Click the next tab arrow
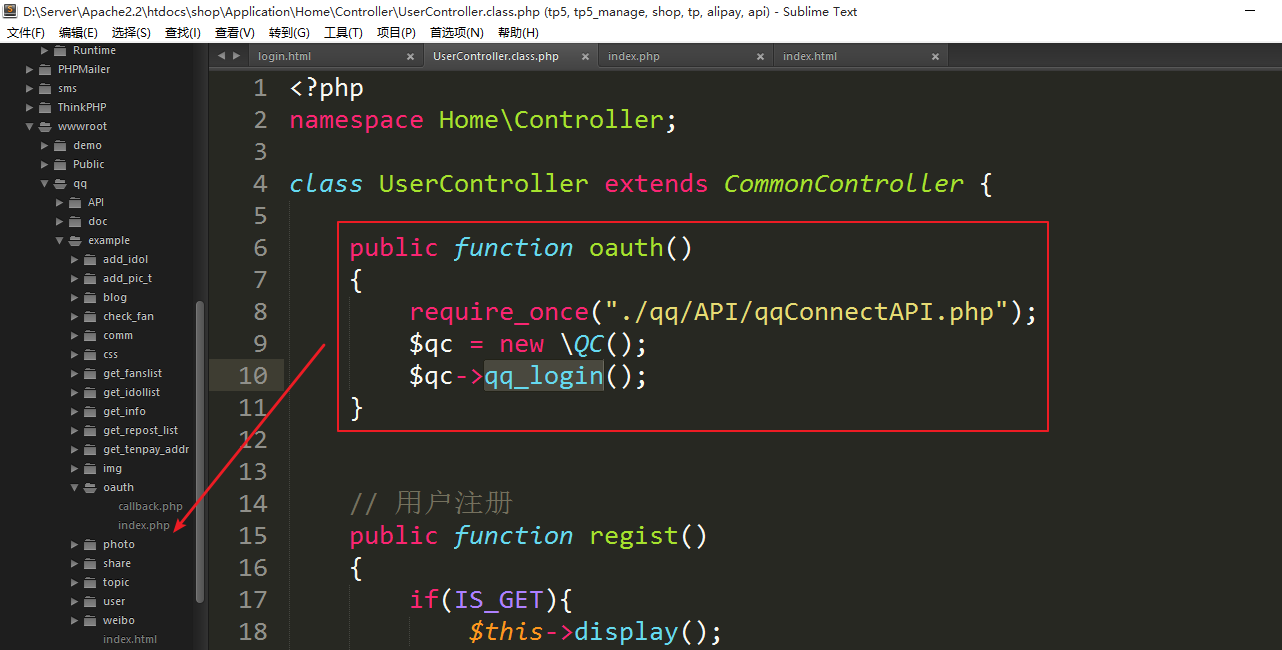1282x650 pixels. click(237, 56)
